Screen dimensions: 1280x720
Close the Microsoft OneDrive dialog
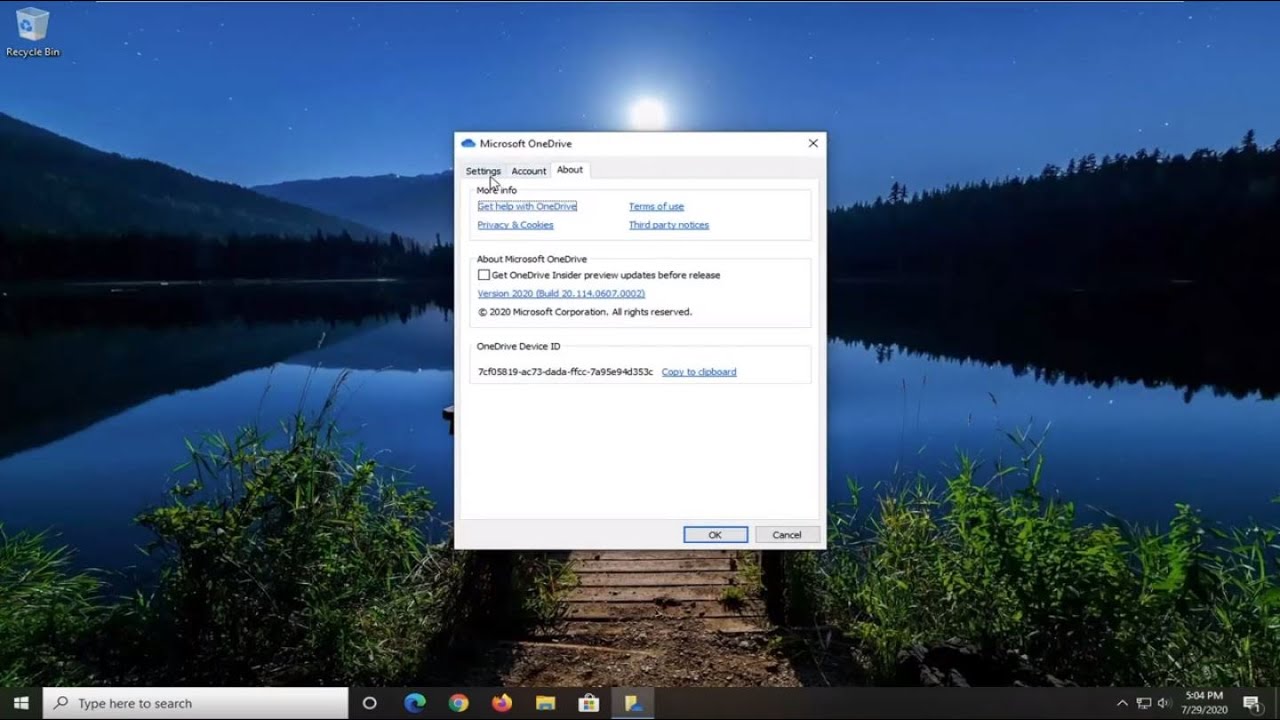click(813, 143)
